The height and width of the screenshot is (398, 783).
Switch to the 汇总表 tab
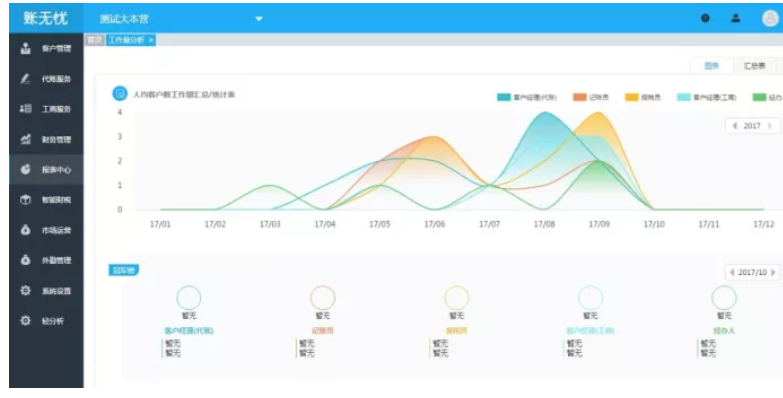click(754, 66)
